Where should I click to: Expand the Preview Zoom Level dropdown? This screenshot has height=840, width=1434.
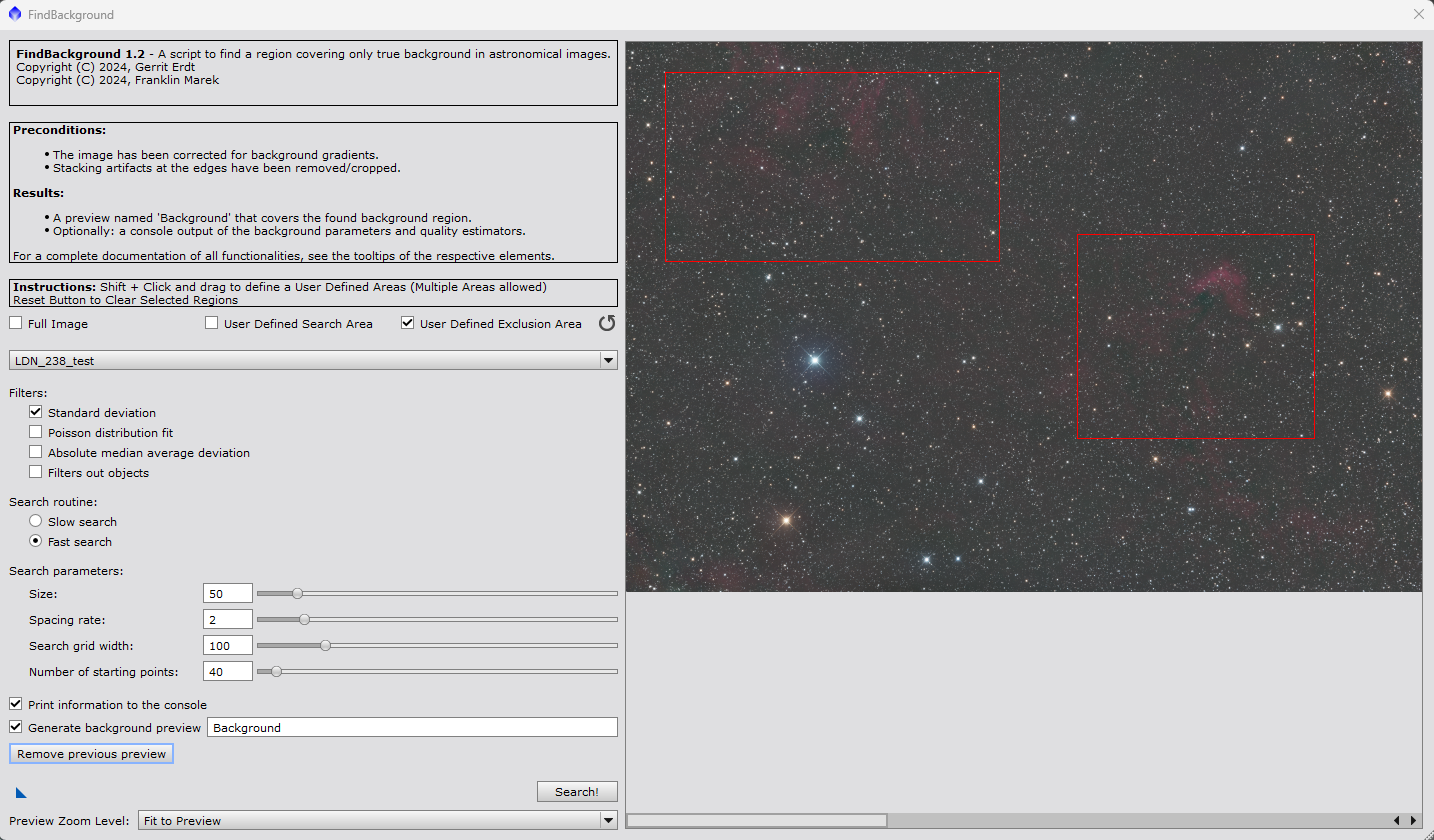(x=378, y=820)
